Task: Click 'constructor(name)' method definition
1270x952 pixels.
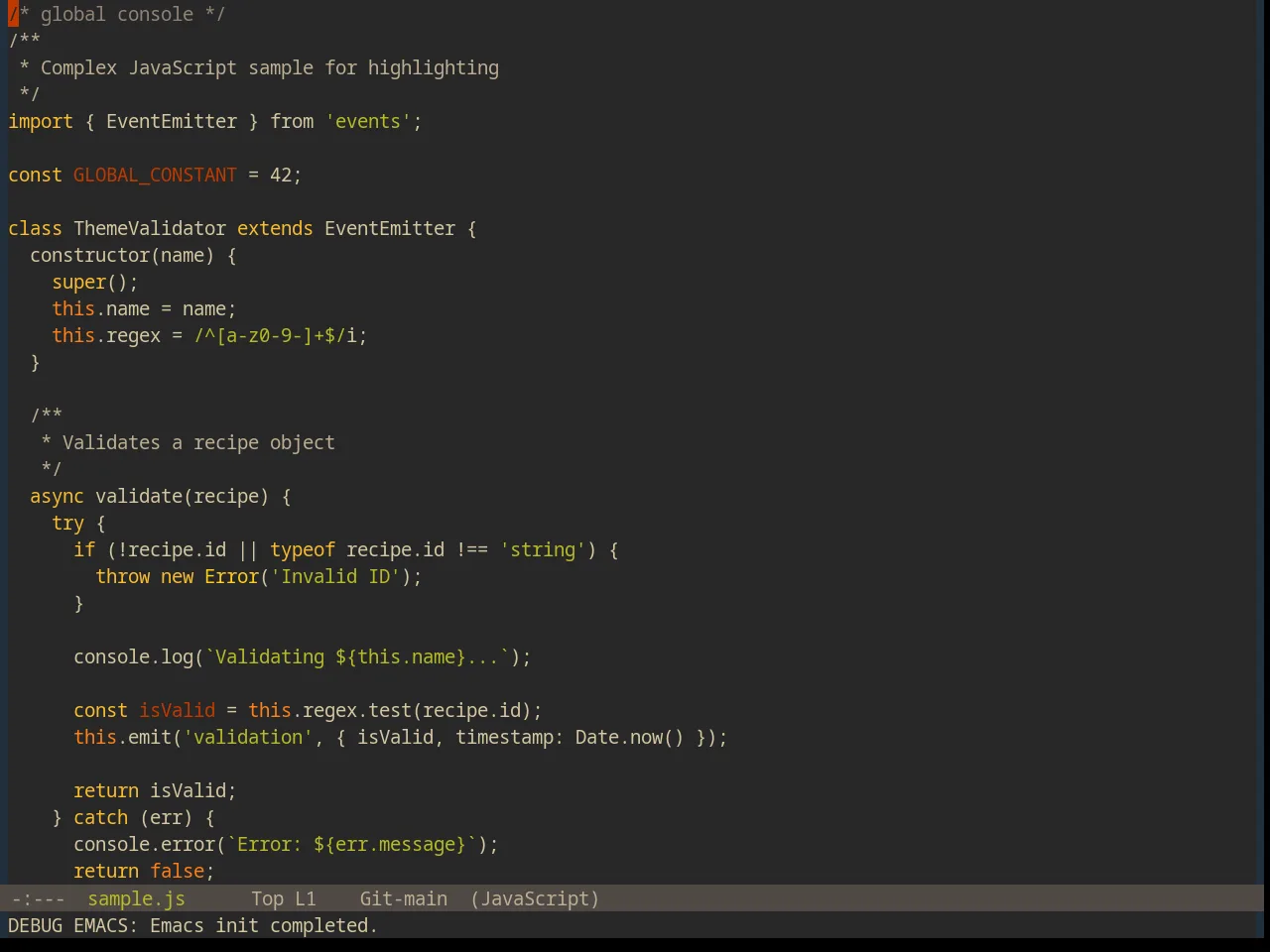Action: 122,255
